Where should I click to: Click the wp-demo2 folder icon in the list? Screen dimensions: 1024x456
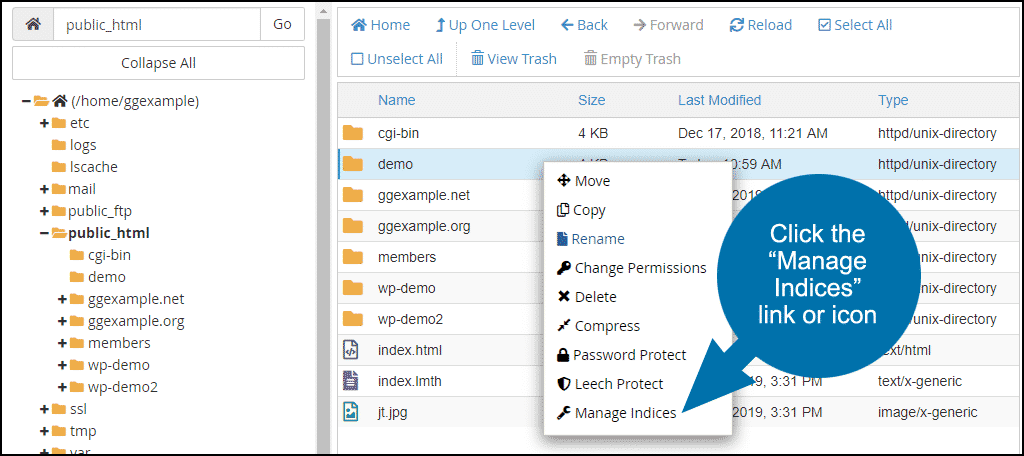[353, 319]
